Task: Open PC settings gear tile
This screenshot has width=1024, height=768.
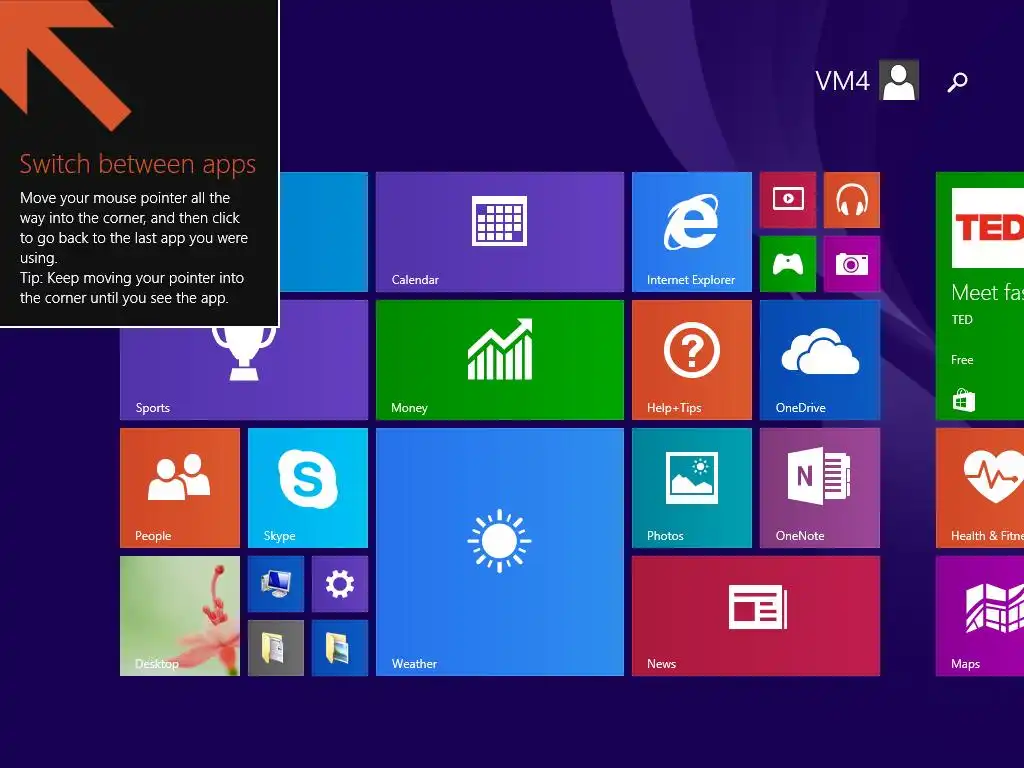Action: click(340, 584)
